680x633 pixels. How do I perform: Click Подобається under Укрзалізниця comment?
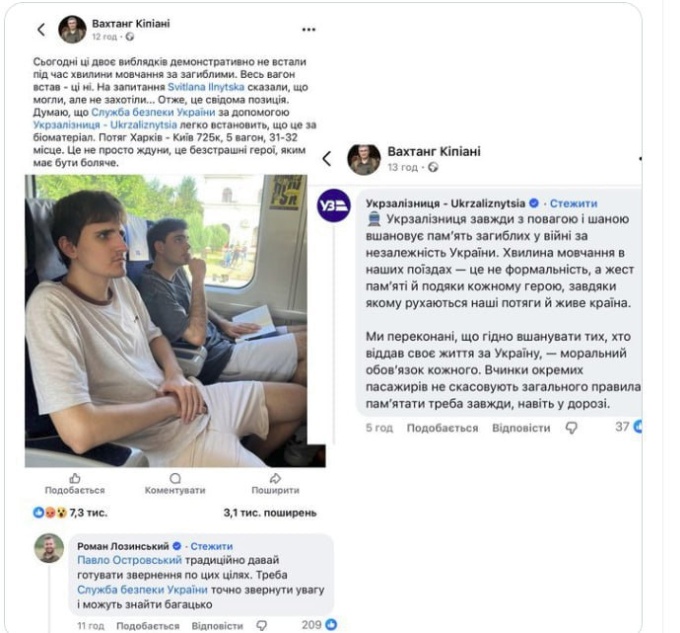pyautogui.click(x=442, y=427)
